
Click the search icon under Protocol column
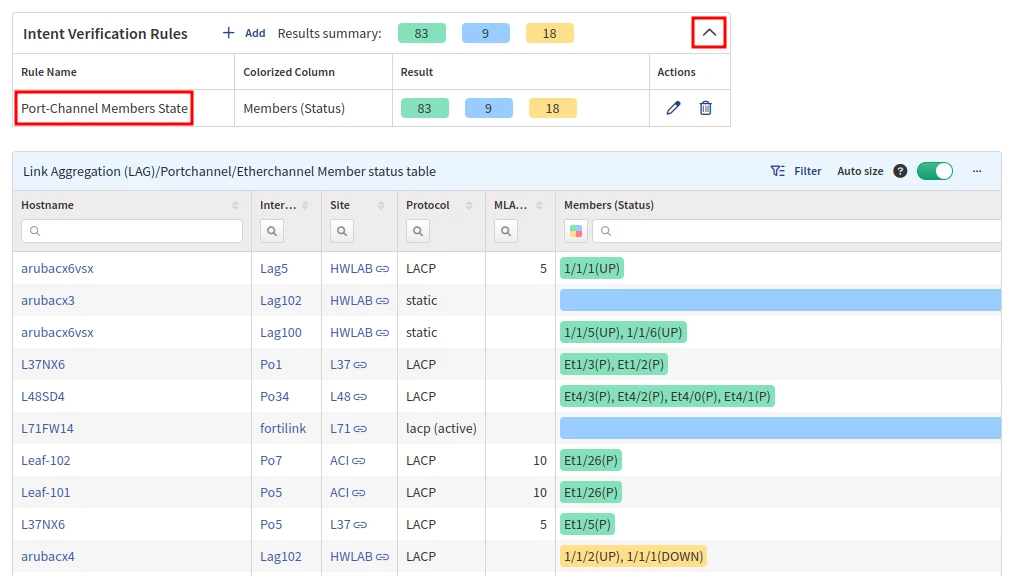418,231
